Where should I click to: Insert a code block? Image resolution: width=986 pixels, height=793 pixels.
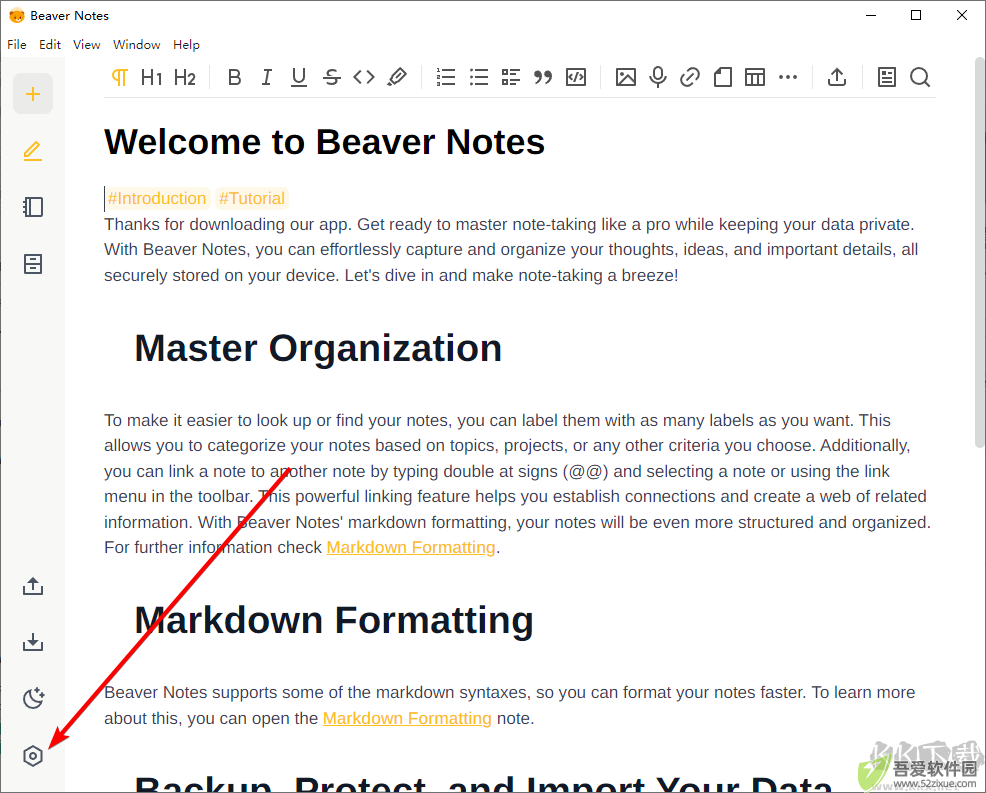coord(576,77)
